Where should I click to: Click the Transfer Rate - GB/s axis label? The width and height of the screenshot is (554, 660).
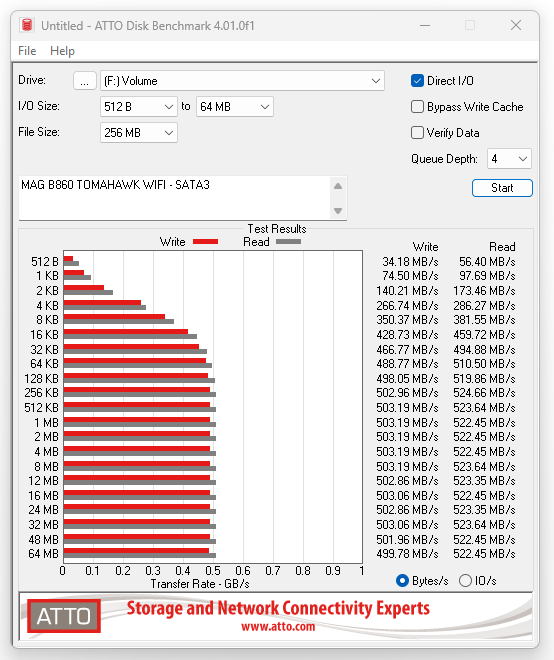pyautogui.click(x=200, y=584)
